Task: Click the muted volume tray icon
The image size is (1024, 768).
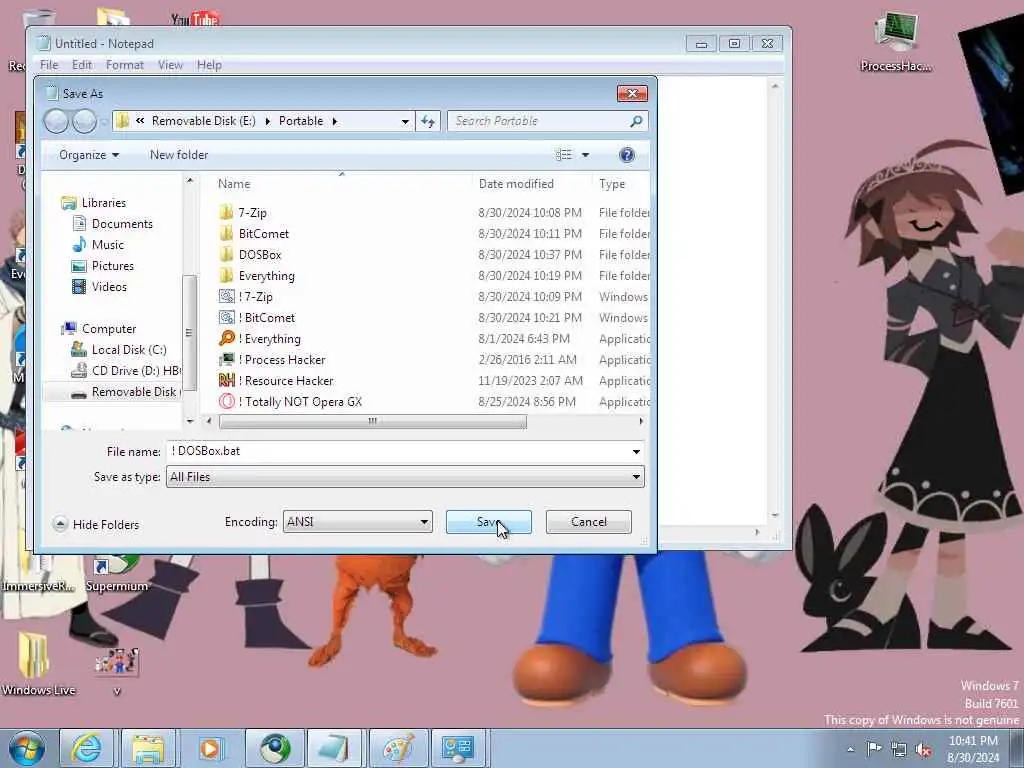Action: (x=923, y=749)
